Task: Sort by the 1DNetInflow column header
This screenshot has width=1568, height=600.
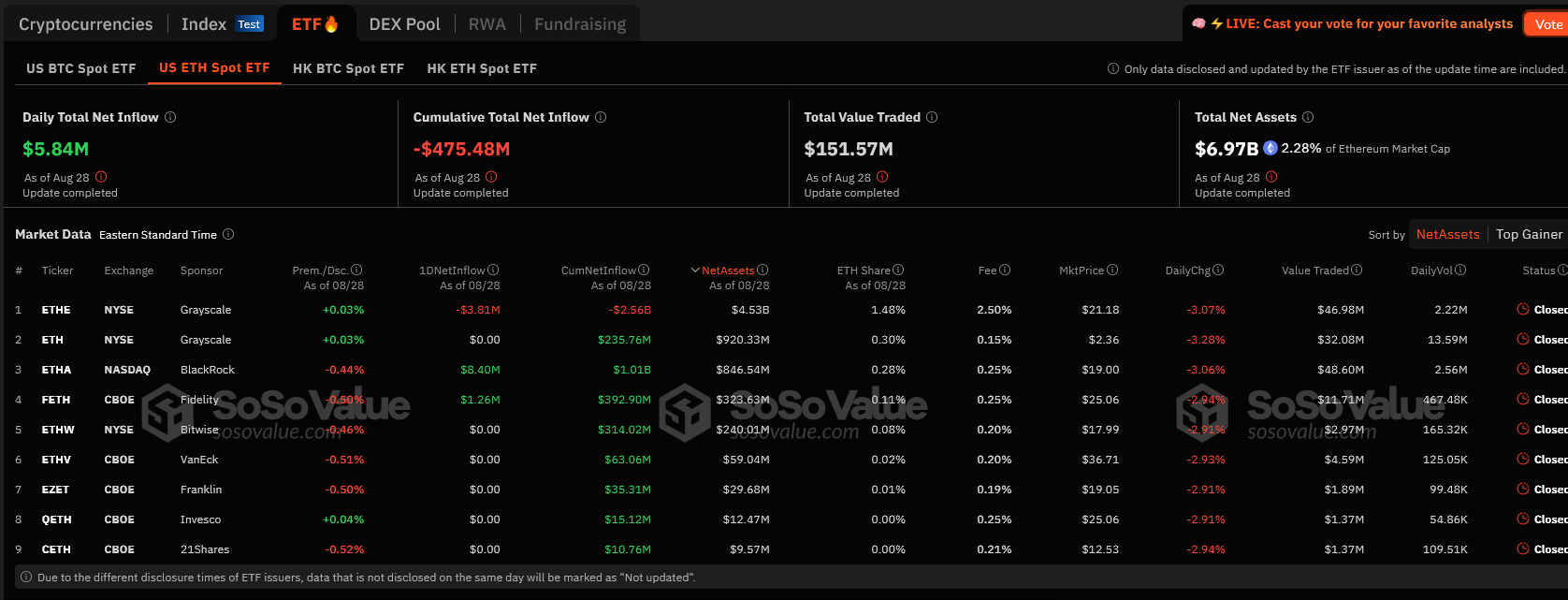Action: click(x=452, y=271)
